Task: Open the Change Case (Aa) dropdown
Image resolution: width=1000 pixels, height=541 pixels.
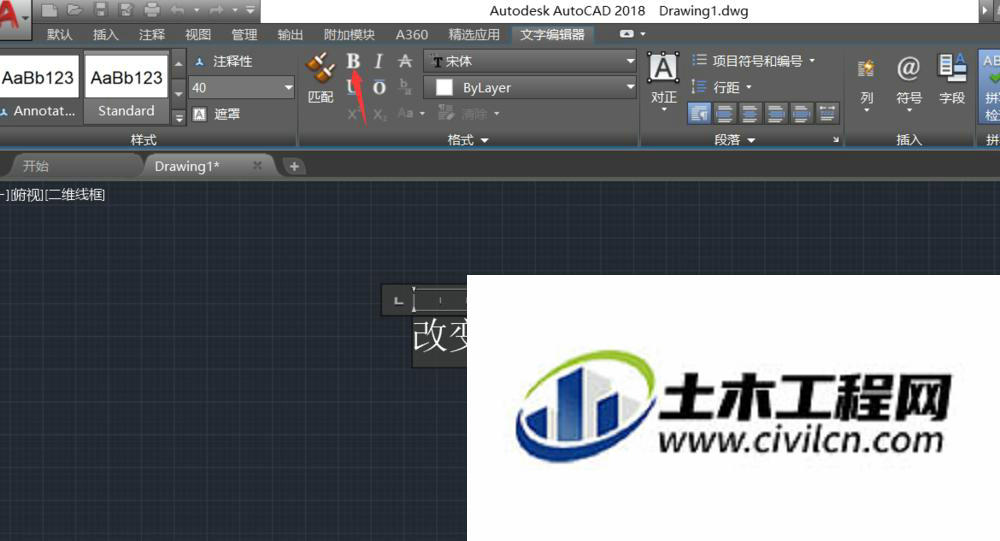Action: [411, 114]
